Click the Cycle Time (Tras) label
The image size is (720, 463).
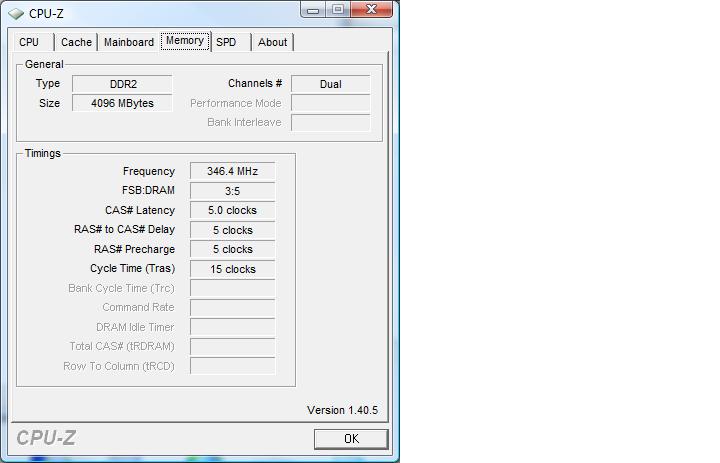click(x=133, y=269)
